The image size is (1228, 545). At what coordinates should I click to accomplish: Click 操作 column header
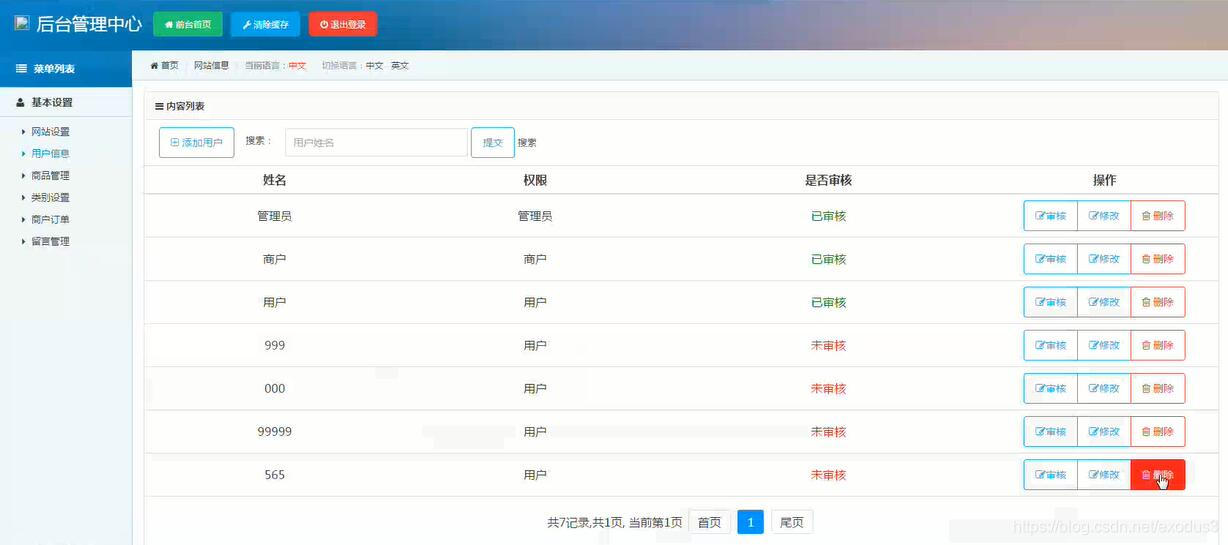click(1104, 180)
